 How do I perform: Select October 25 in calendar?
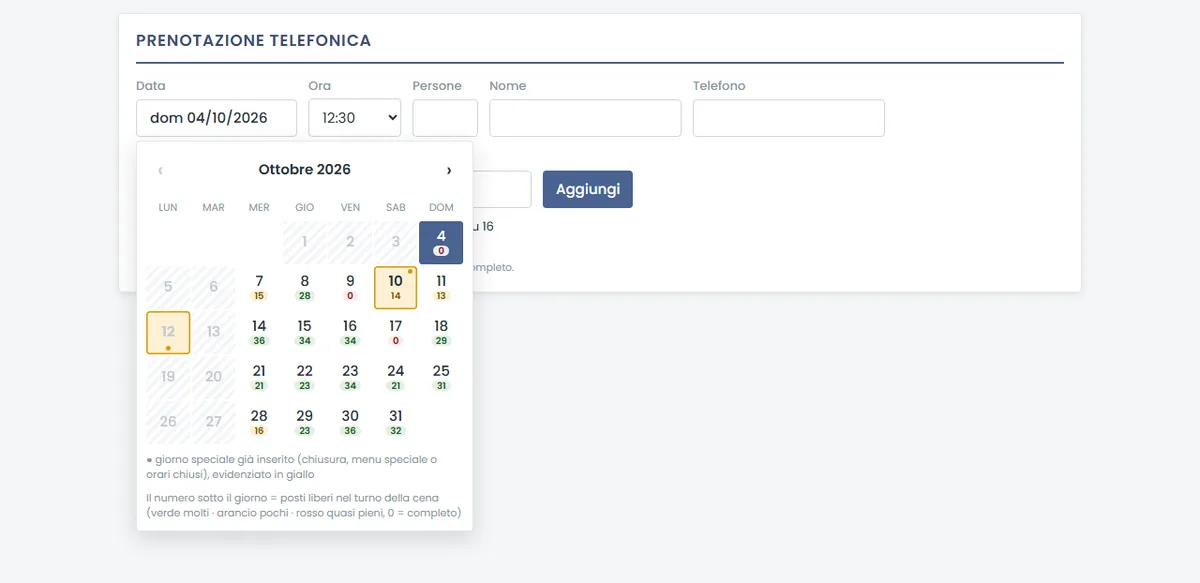441,377
